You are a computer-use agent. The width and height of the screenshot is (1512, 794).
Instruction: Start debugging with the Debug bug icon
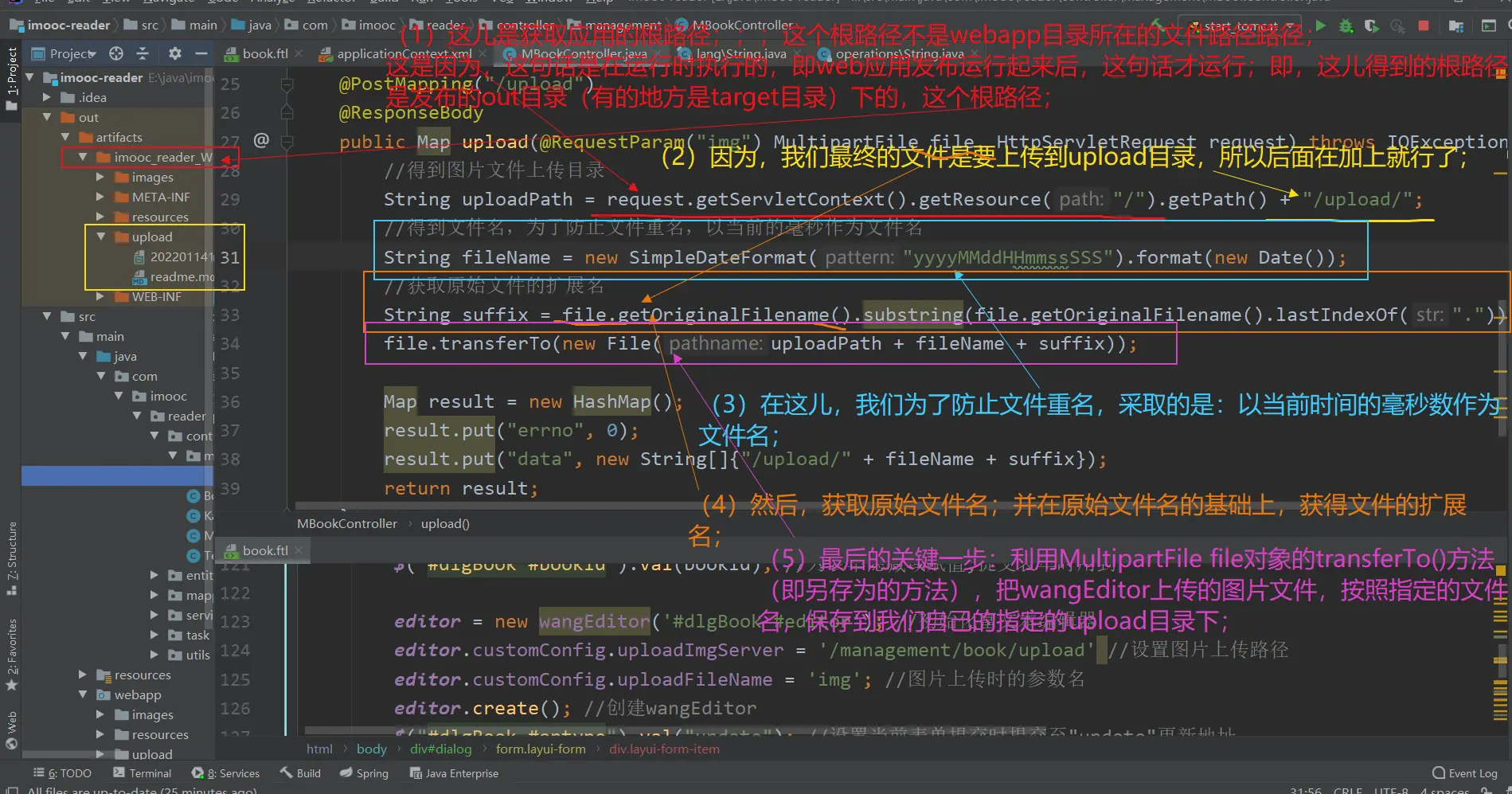(x=1346, y=25)
